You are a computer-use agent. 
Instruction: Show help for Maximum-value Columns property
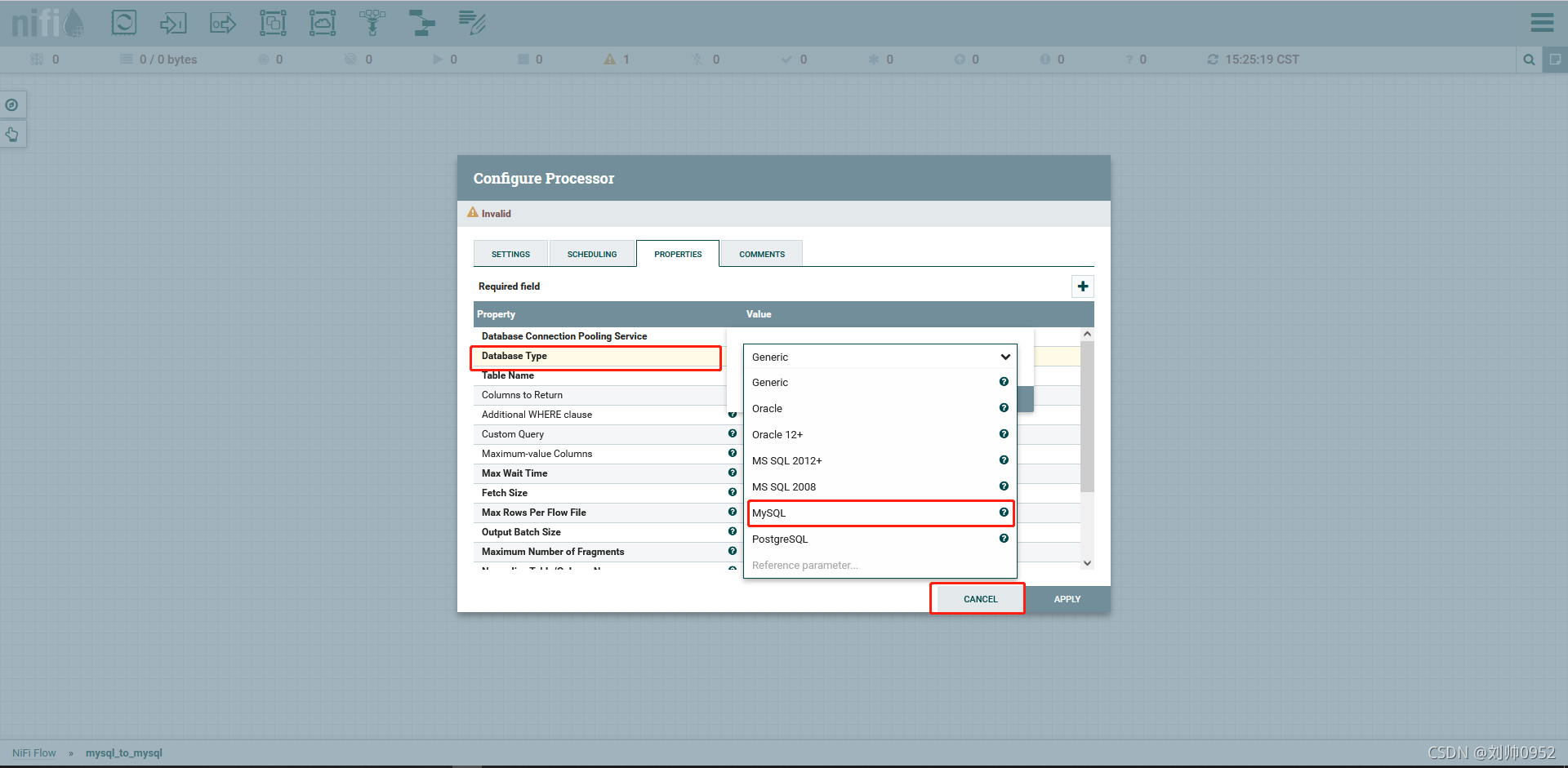(733, 453)
